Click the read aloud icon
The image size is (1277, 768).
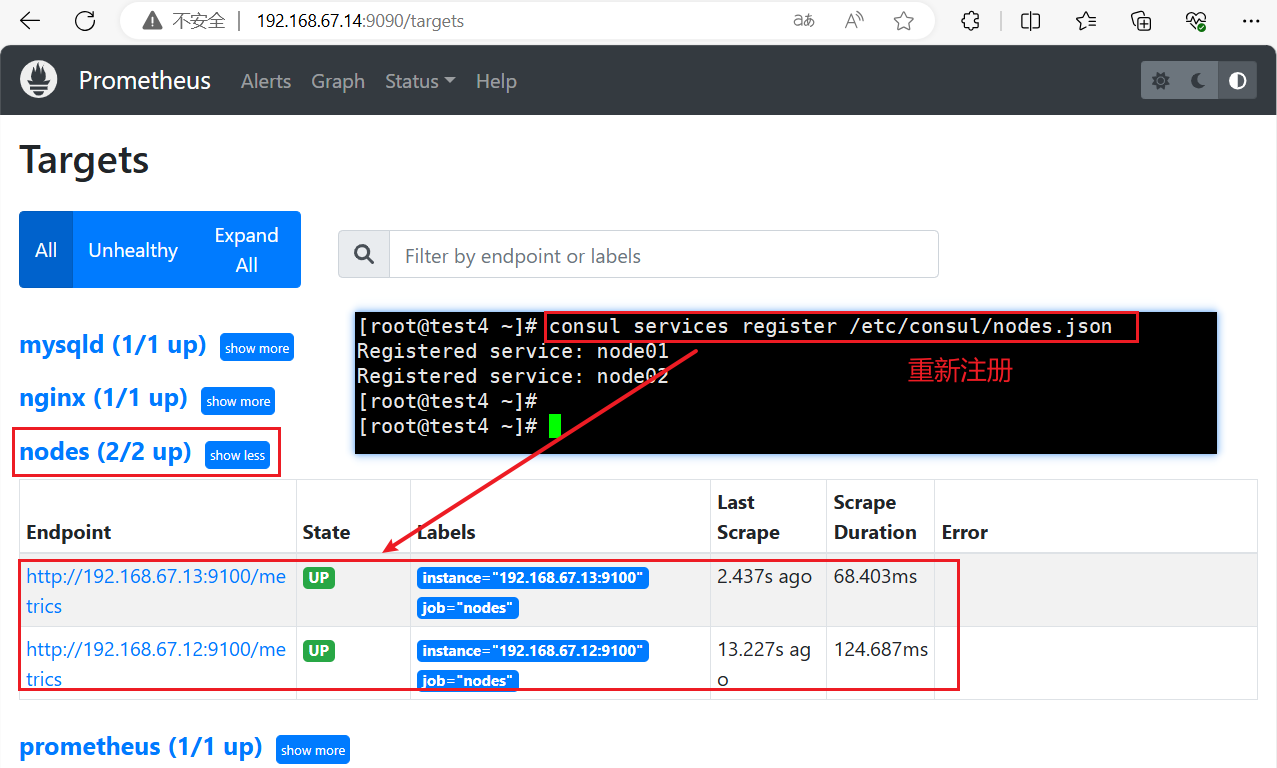tap(854, 21)
